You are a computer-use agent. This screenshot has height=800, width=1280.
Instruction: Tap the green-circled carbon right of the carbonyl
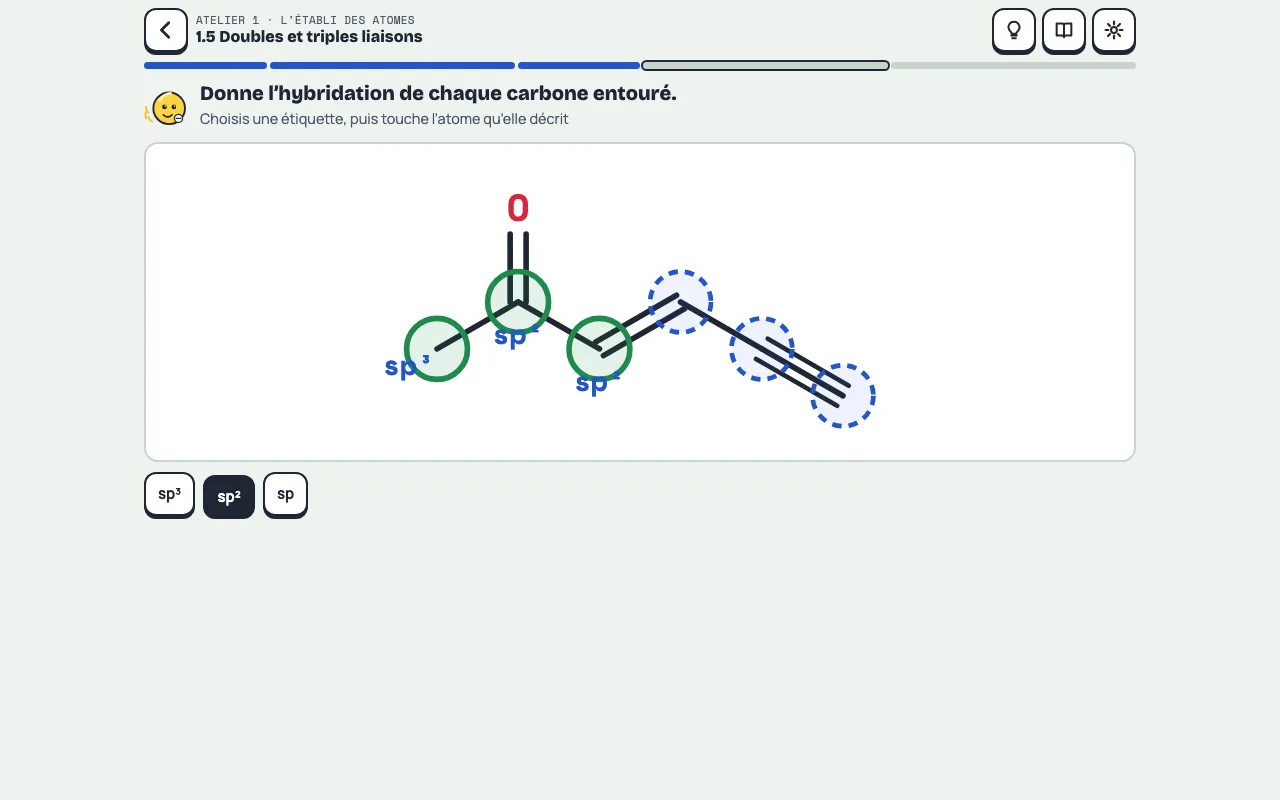[599, 349]
